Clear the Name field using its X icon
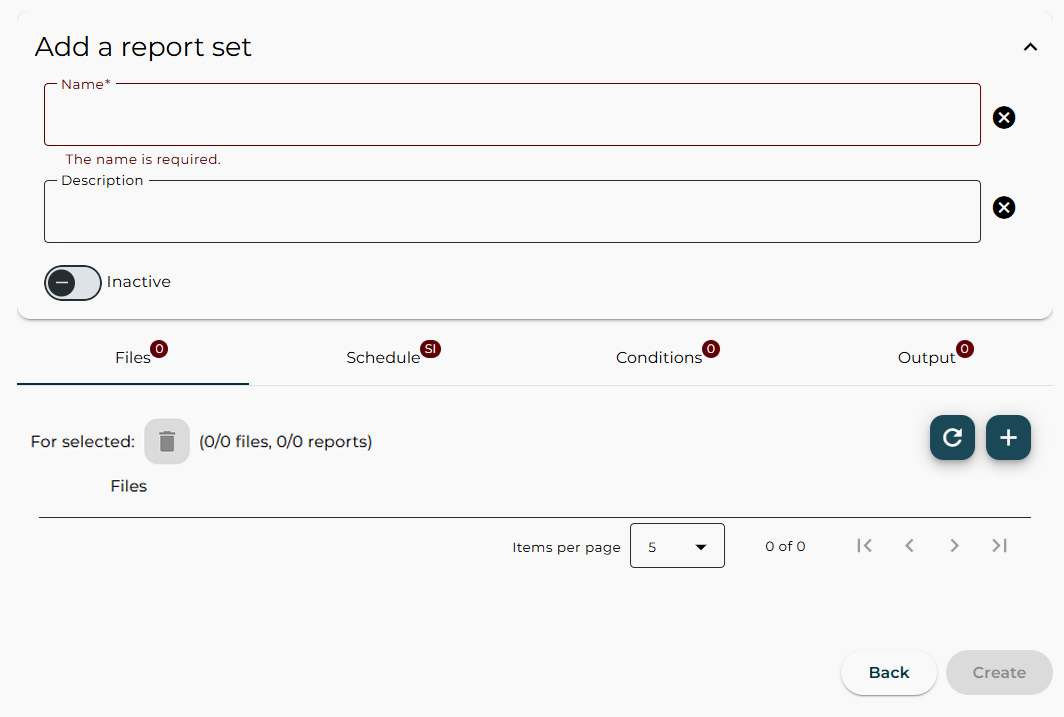Viewport: 1064px width, 717px height. point(1004,117)
